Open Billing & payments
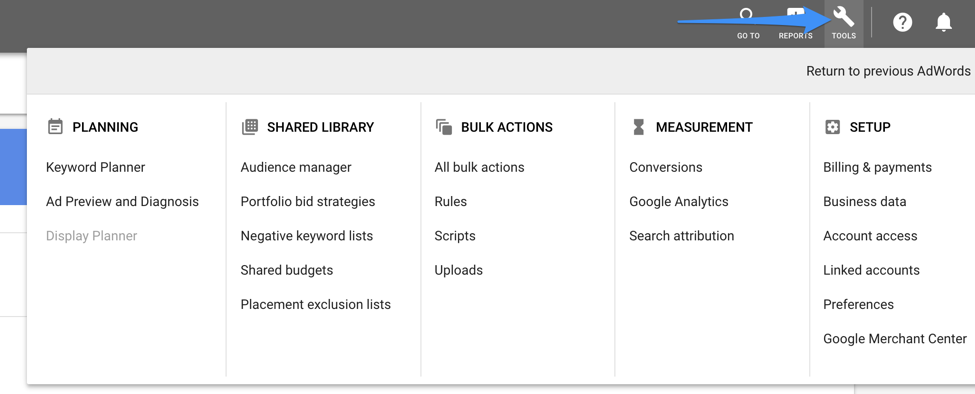The image size is (975, 394). coord(877,167)
